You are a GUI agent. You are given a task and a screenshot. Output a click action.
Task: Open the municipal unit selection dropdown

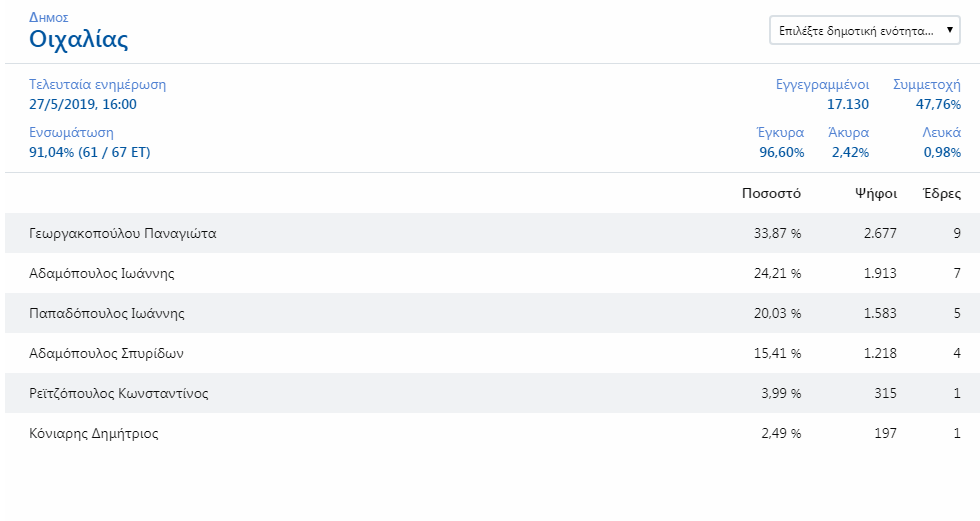point(864,30)
